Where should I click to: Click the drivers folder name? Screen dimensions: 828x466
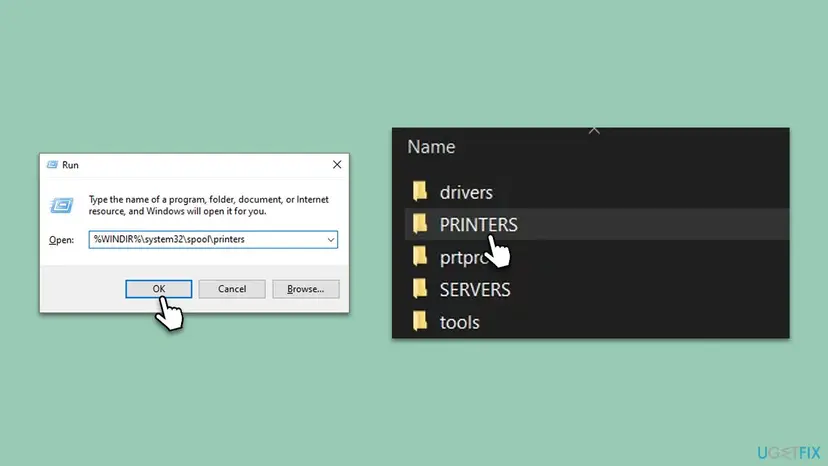466,192
